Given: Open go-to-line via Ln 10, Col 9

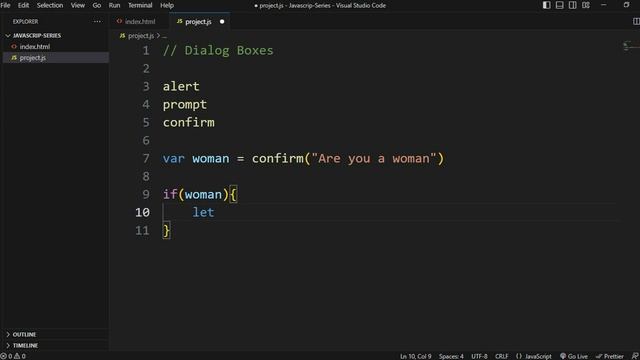Looking at the screenshot, I should (416, 356).
